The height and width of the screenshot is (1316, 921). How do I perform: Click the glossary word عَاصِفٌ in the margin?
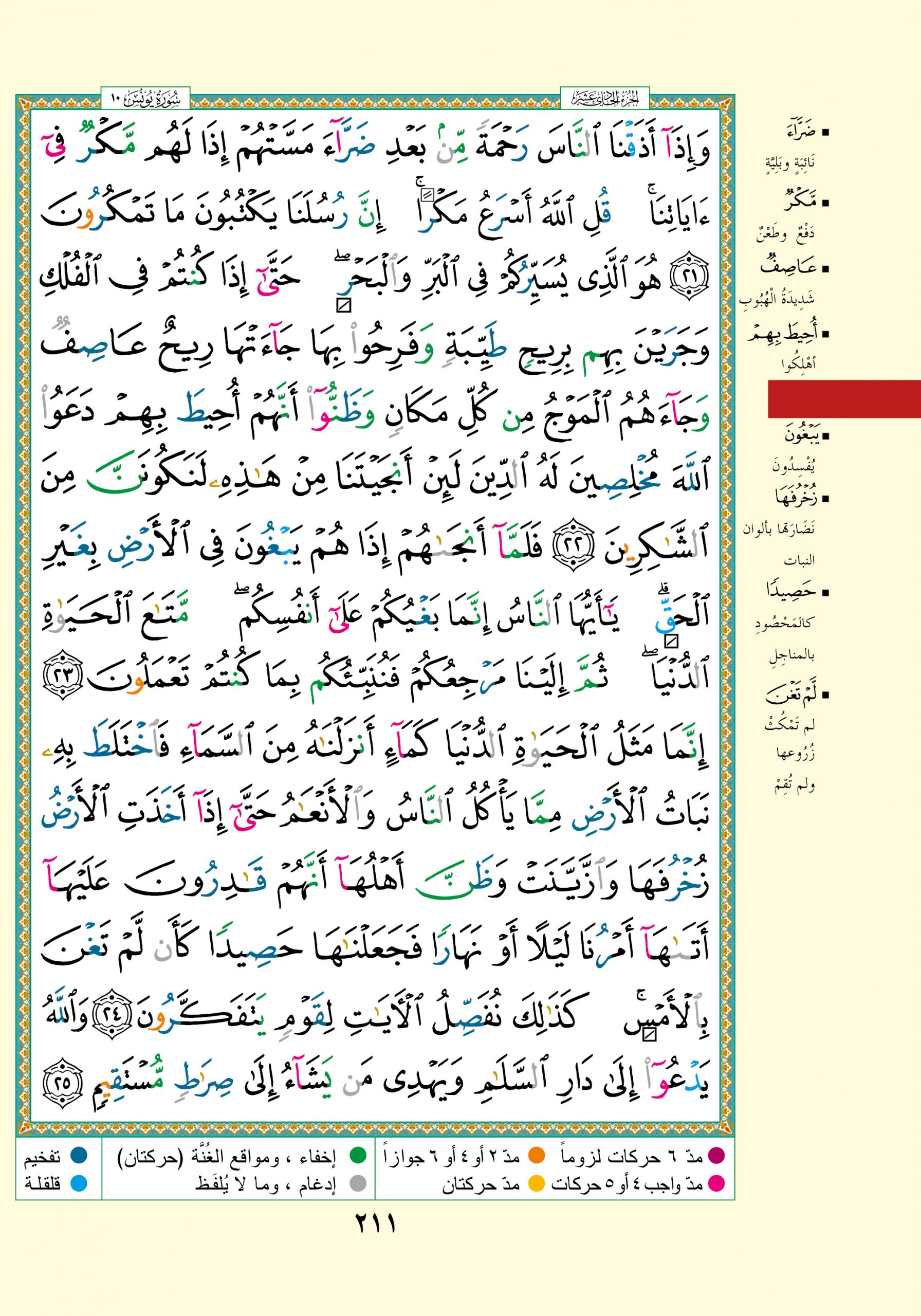point(787,268)
